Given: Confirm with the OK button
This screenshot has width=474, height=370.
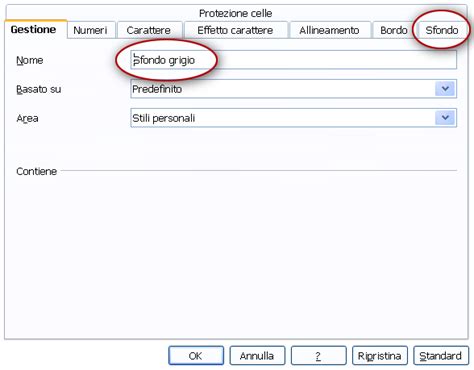Looking at the screenshot, I should [x=196, y=356].
